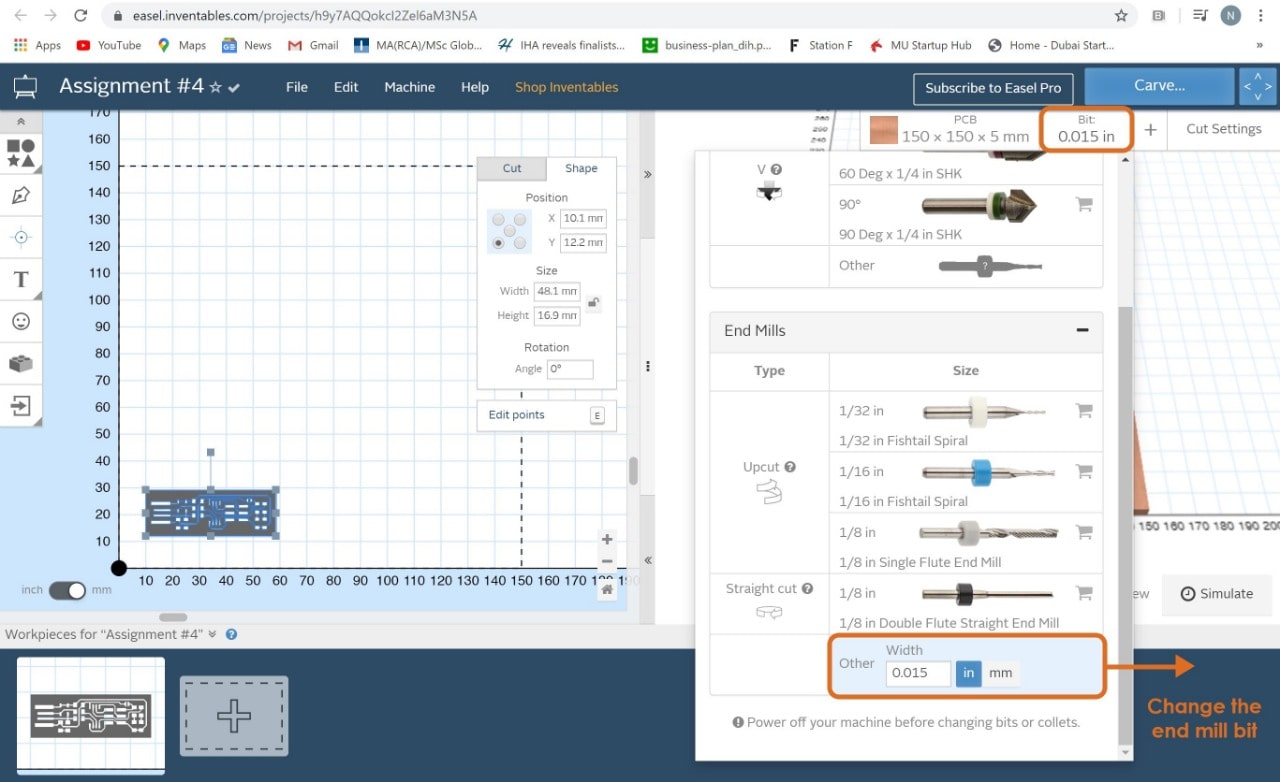This screenshot has width=1280, height=782.
Task: Select the circular target tool in left toolbar
Action: click(x=21, y=238)
